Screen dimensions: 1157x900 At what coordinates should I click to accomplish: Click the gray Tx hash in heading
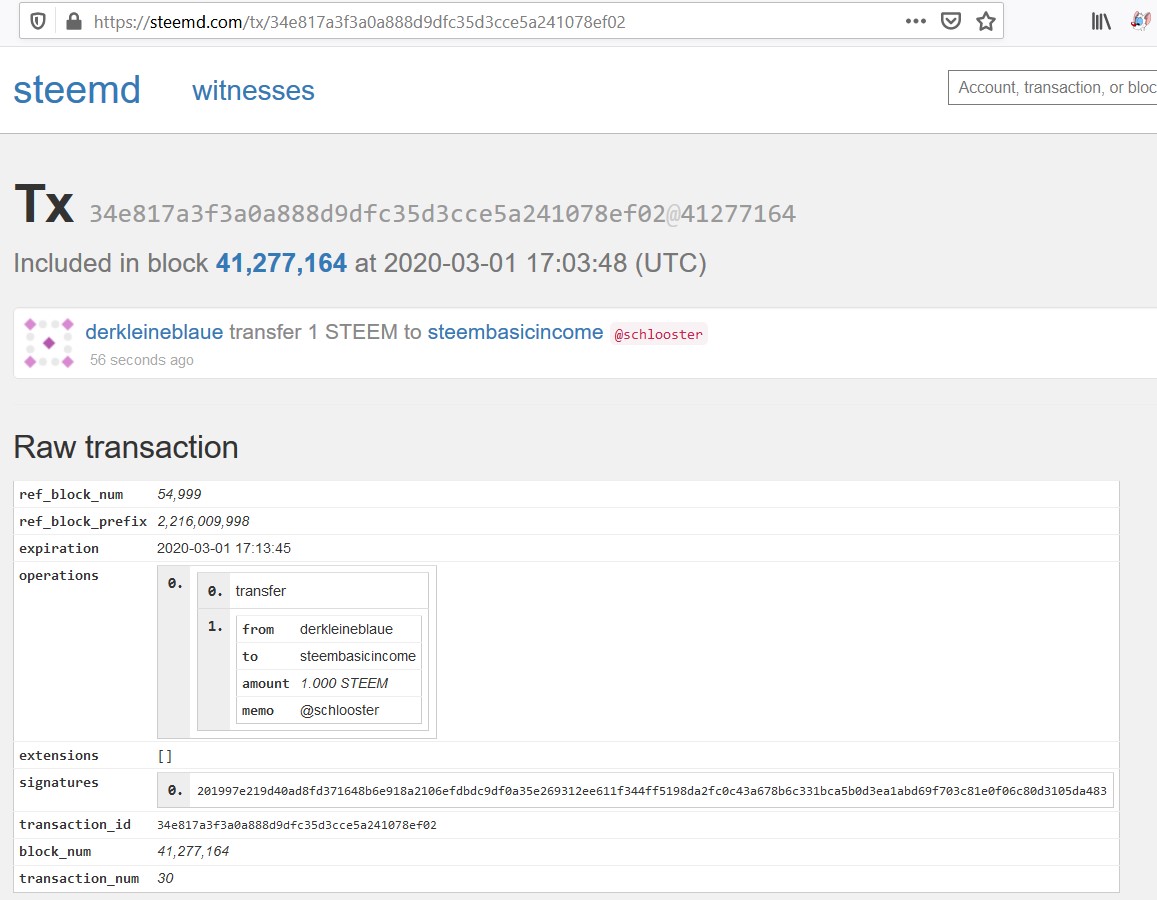click(x=377, y=214)
